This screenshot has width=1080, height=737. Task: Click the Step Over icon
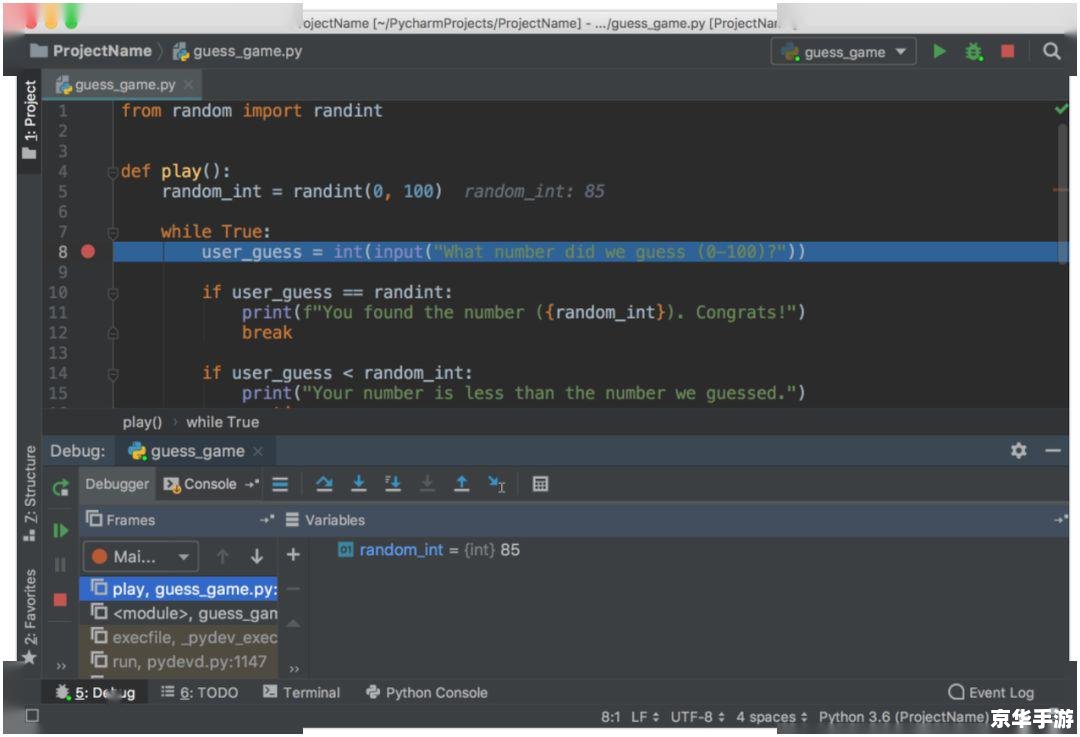[324, 484]
